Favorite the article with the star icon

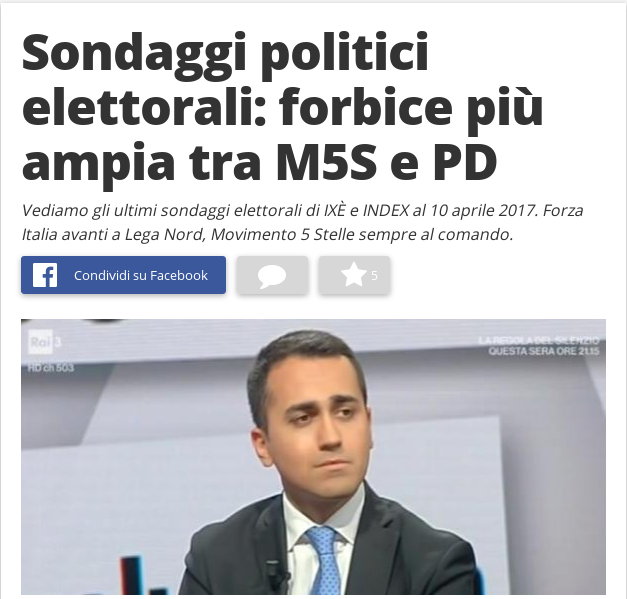tap(353, 275)
